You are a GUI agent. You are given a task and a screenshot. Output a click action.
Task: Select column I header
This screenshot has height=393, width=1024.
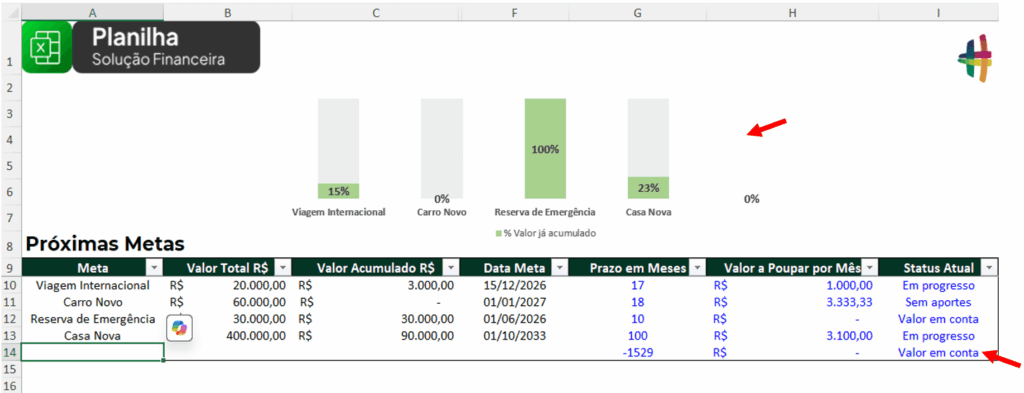(x=938, y=12)
